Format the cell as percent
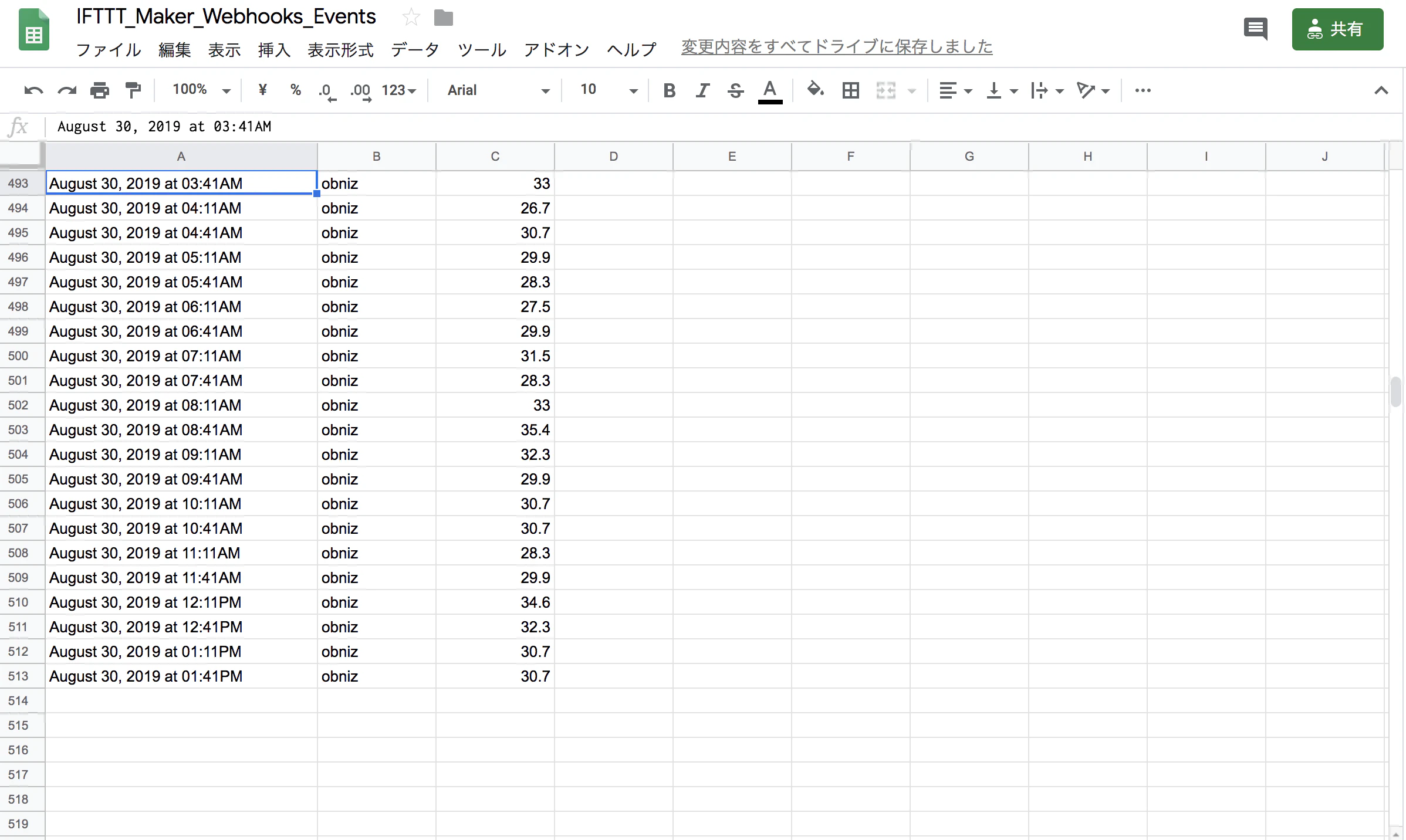Screen dimensions: 1406x840 pyautogui.click(x=296, y=90)
